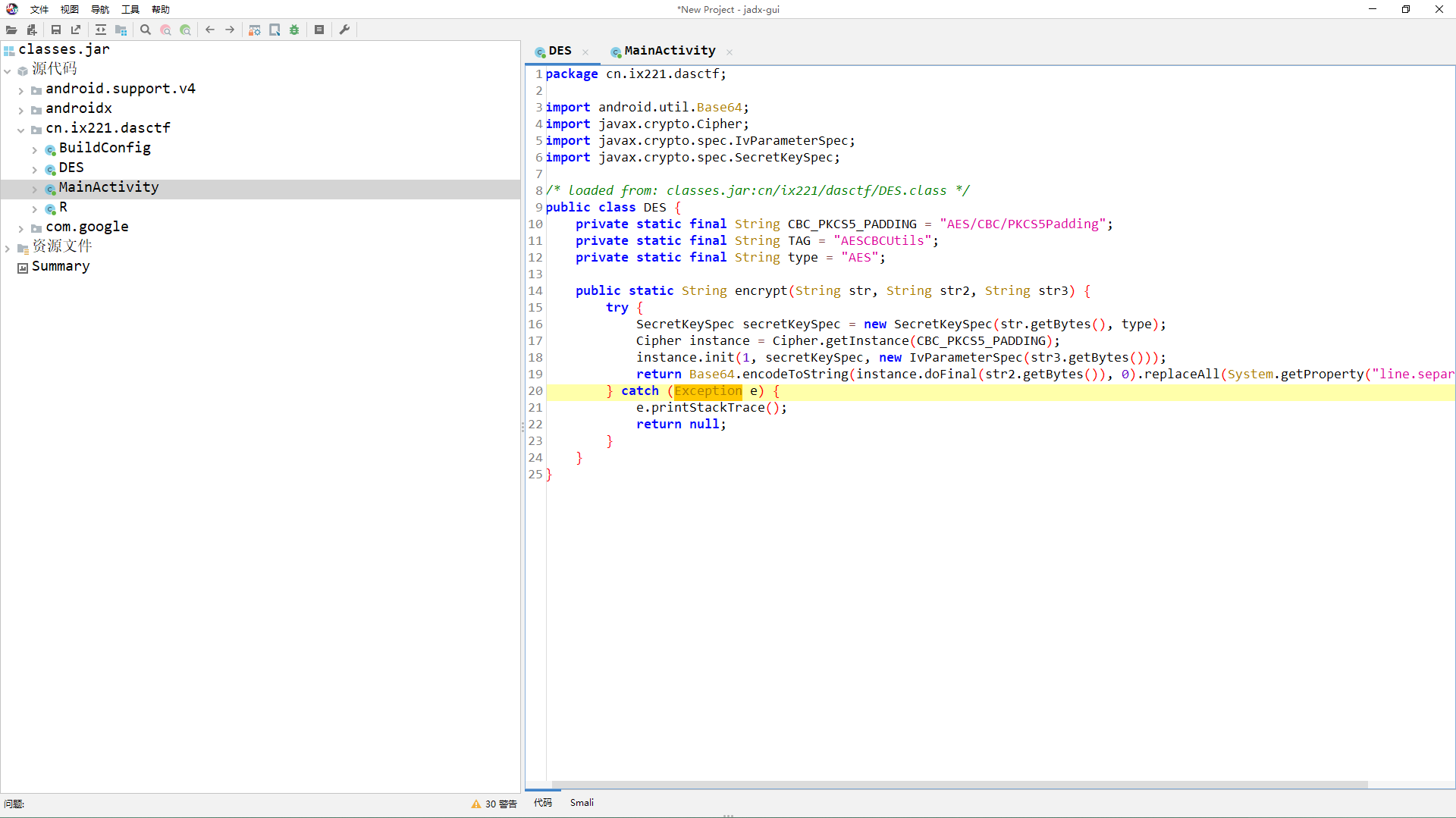Open preferences wrench icon
The width and height of the screenshot is (1456, 818).
tap(344, 30)
